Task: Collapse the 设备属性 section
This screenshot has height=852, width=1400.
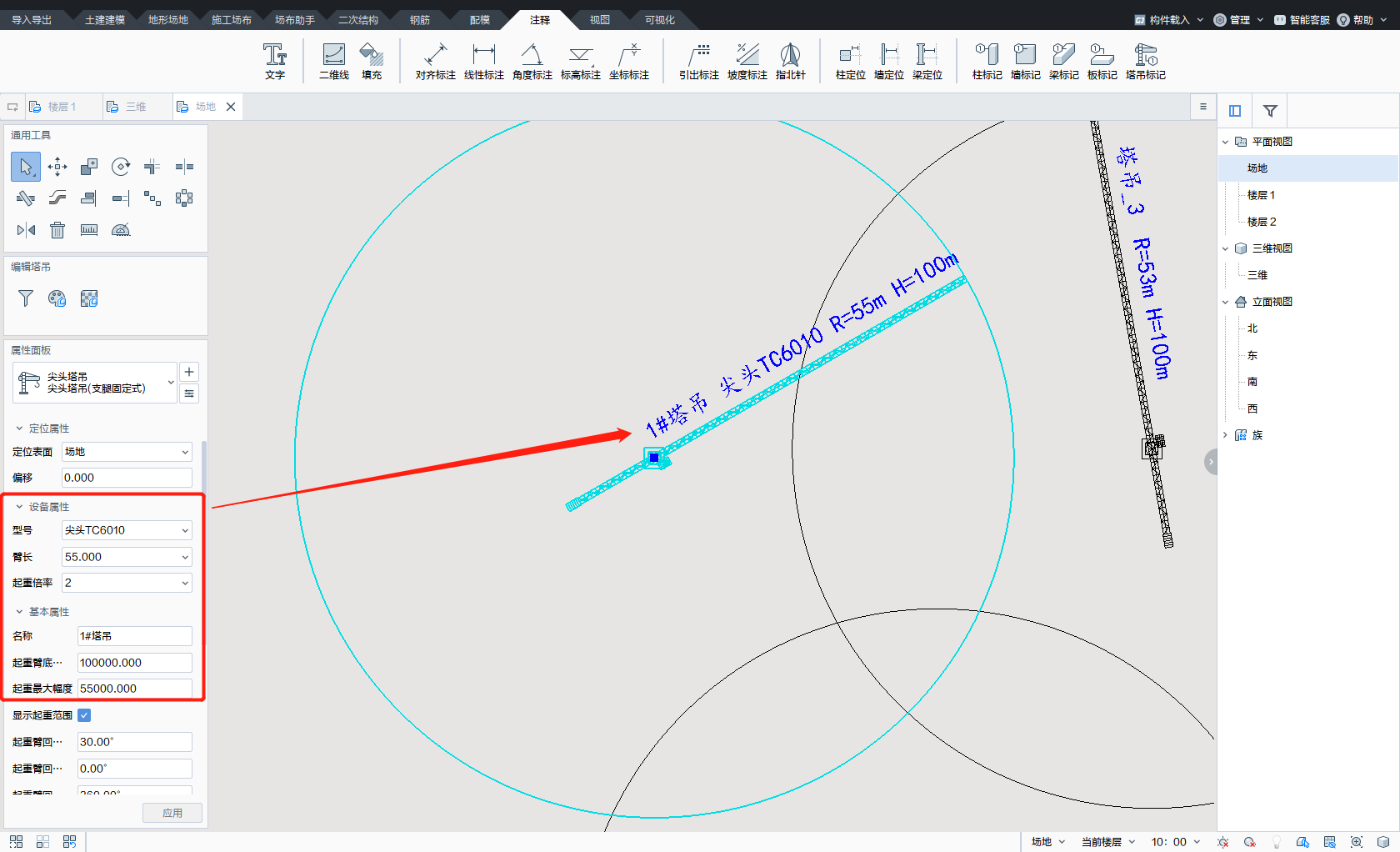Action: pos(19,507)
